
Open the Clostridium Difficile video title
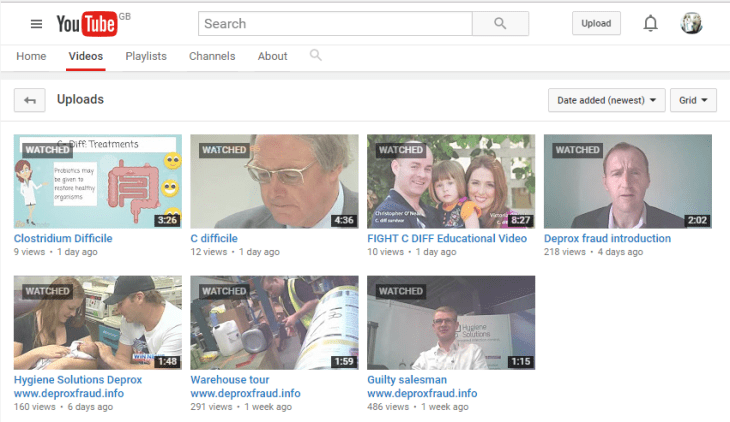63,239
